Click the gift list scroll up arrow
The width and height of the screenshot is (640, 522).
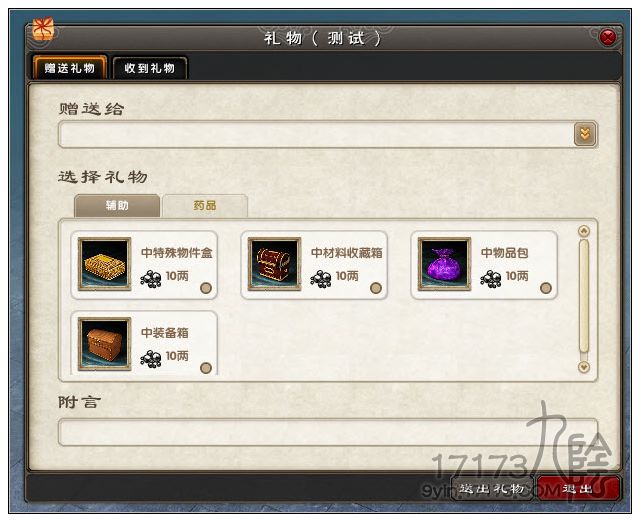click(x=584, y=231)
